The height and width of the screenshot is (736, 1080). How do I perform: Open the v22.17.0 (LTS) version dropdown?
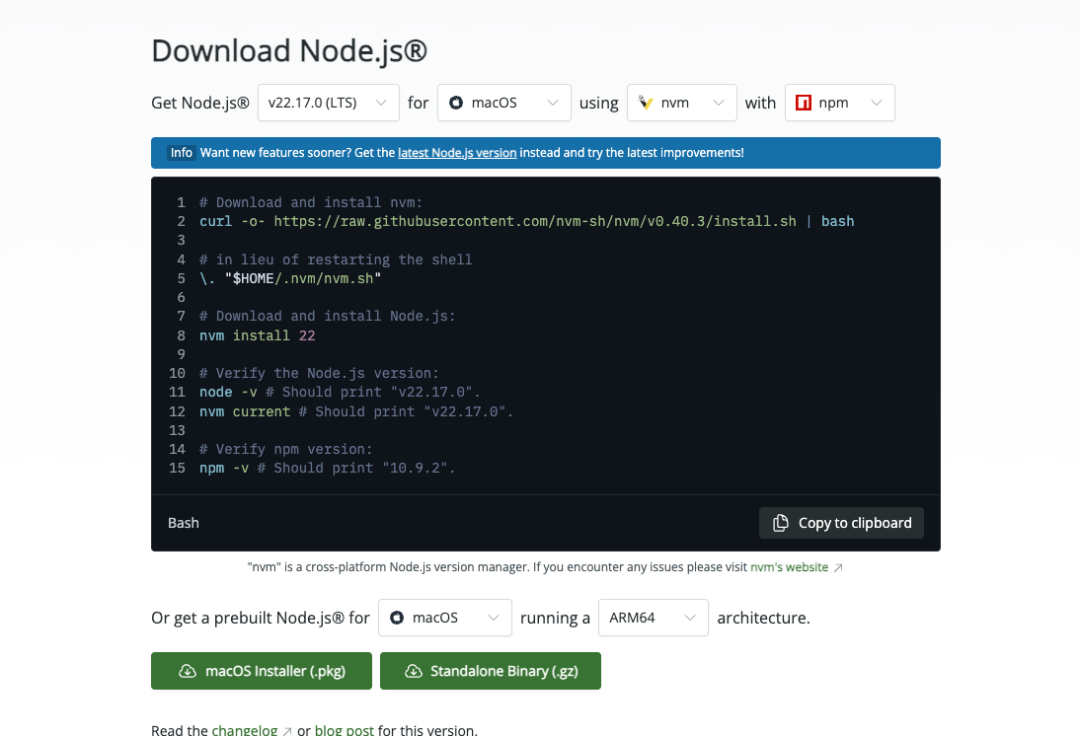pos(329,103)
